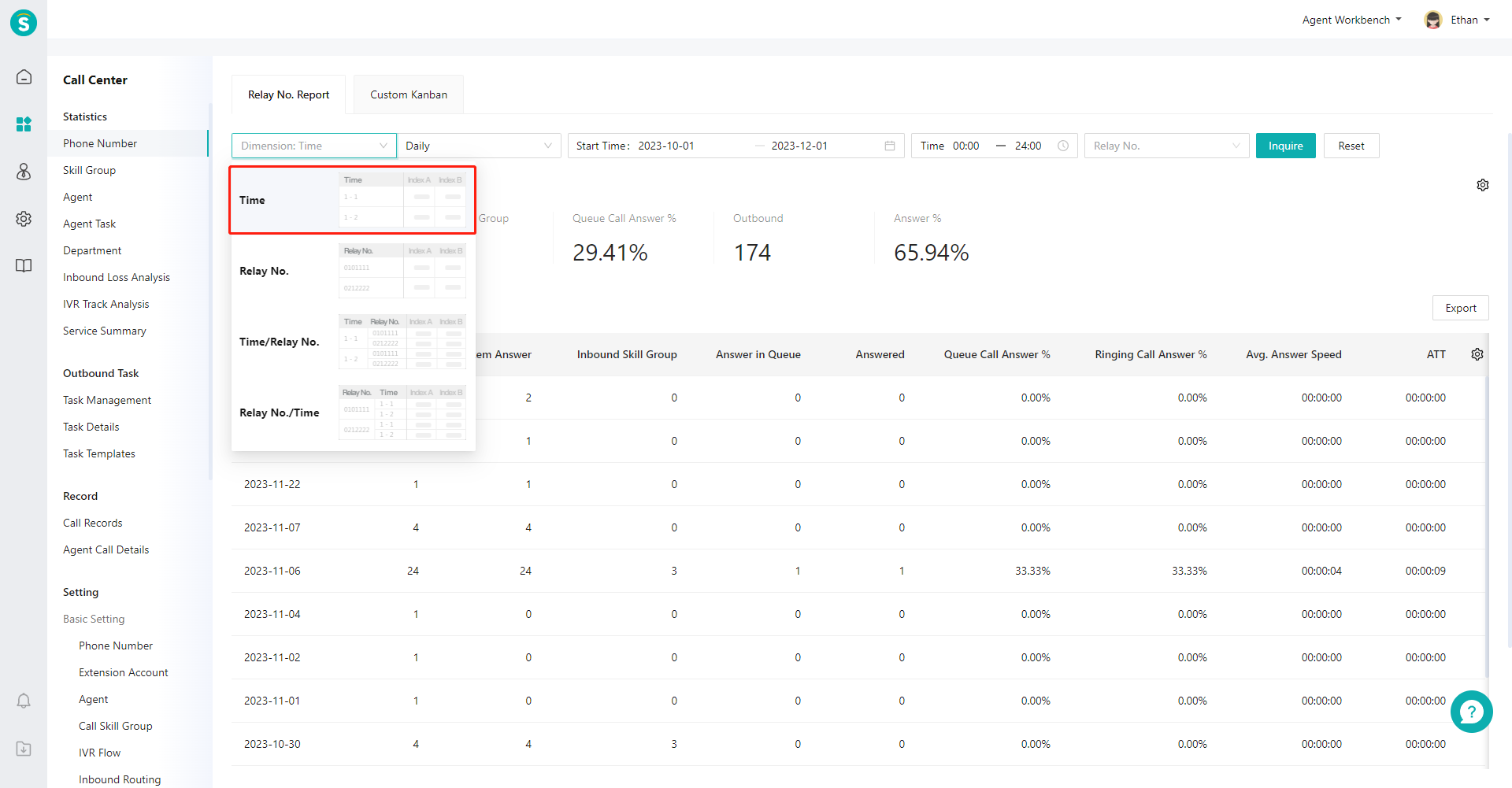The width and height of the screenshot is (1512, 788).
Task: Switch to the Relay No. Report tab
Action: [x=289, y=94]
